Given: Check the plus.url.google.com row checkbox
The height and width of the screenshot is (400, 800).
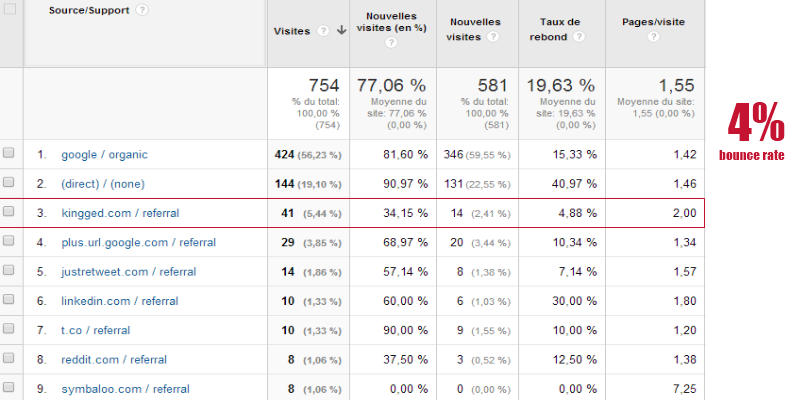Looking at the screenshot, I should pos(8,240).
